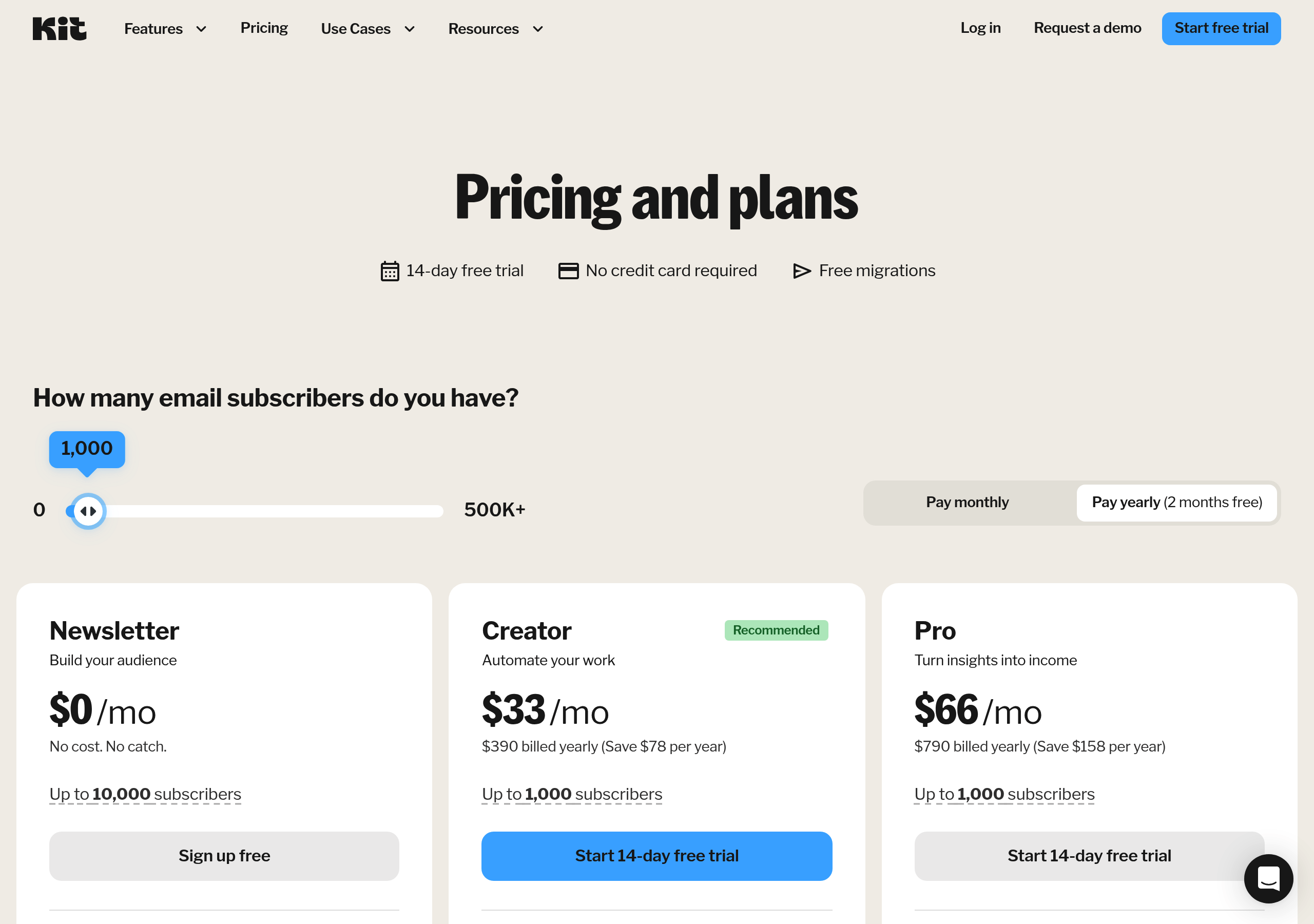
Task: Click the subscriber slider handle icon
Action: point(88,510)
